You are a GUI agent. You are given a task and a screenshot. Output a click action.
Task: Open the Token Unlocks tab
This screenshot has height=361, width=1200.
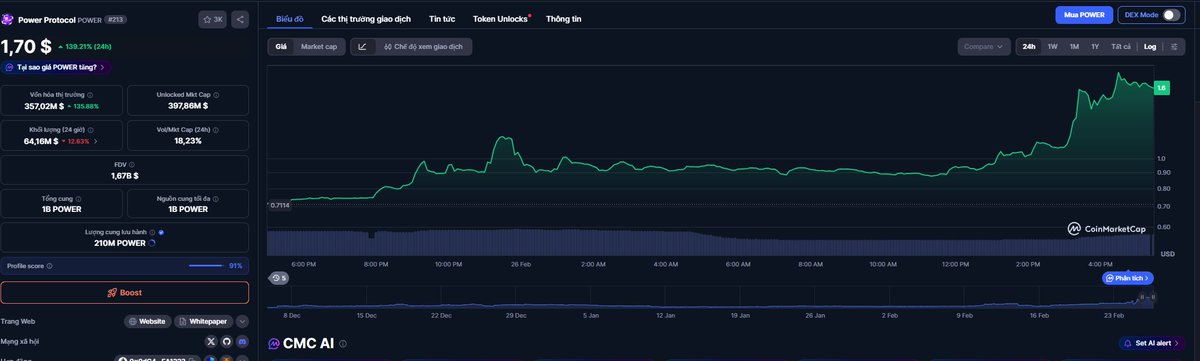pyautogui.click(x=500, y=19)
